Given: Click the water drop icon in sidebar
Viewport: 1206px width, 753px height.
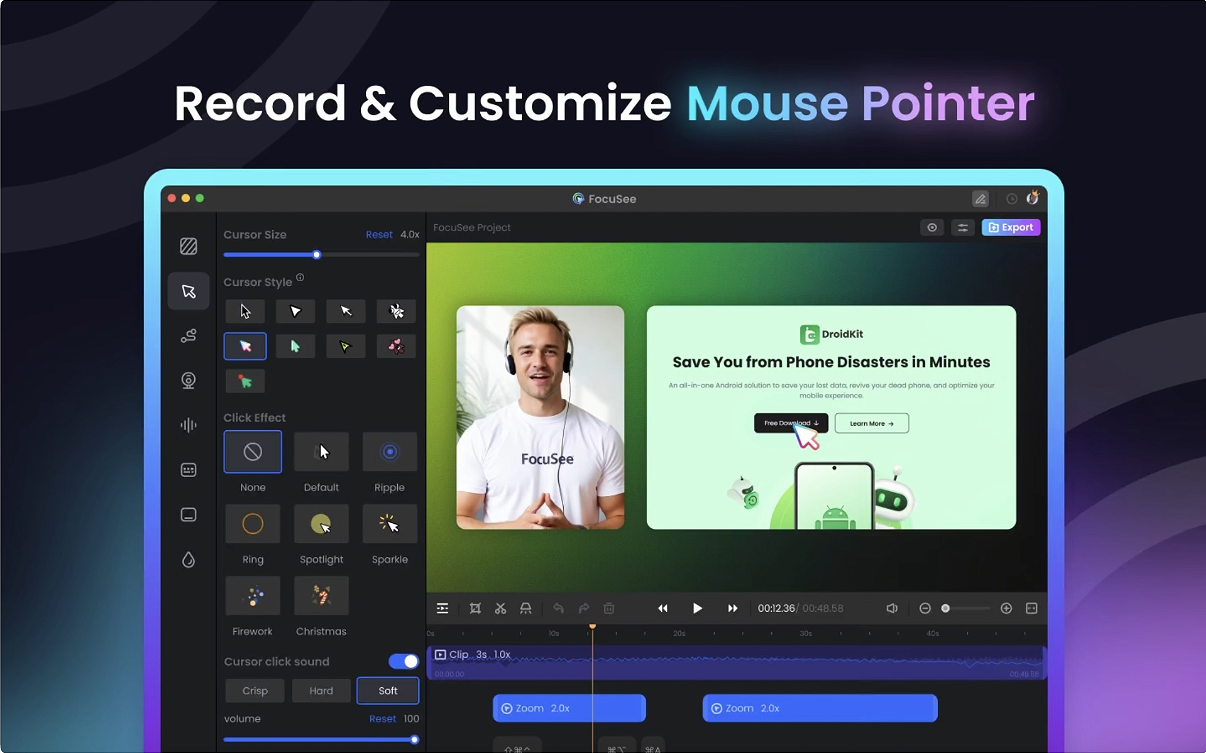Looking at the screenshot, I should [x=188, y=560].
